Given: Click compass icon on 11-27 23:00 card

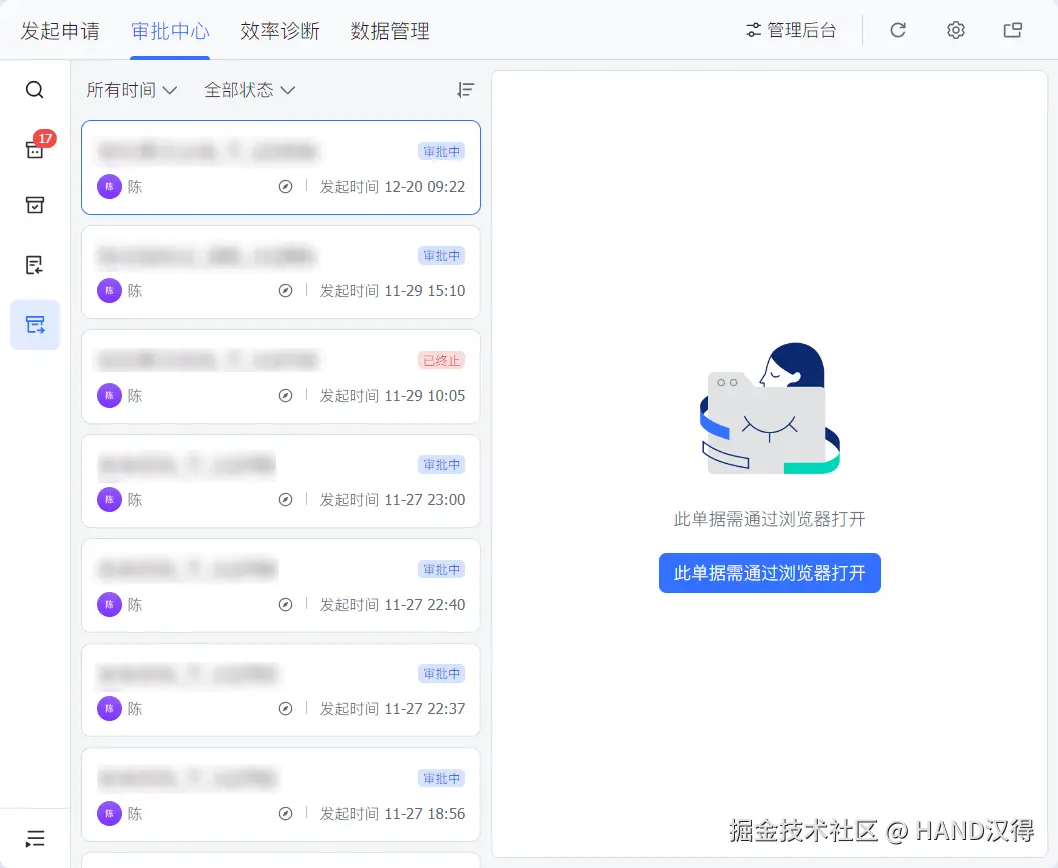Looking at the screenshot, I should (285, 499).
